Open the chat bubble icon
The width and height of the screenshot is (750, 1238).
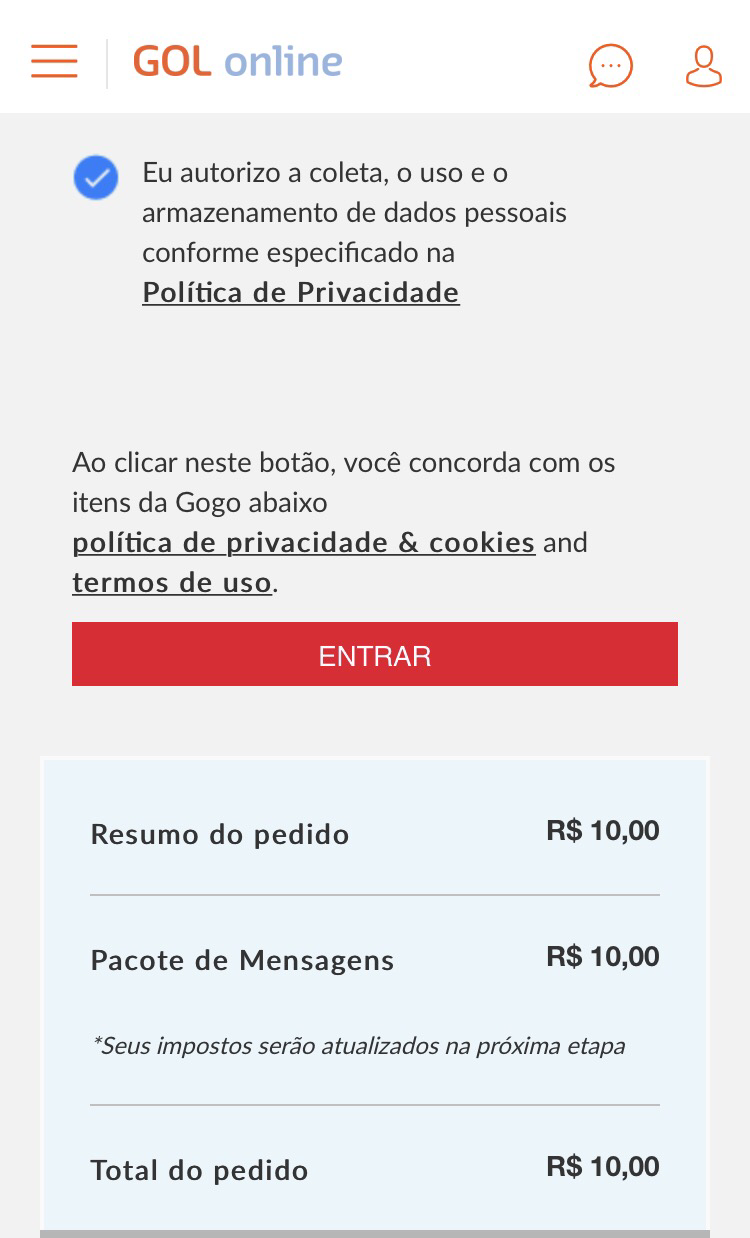tap(610, 67)
